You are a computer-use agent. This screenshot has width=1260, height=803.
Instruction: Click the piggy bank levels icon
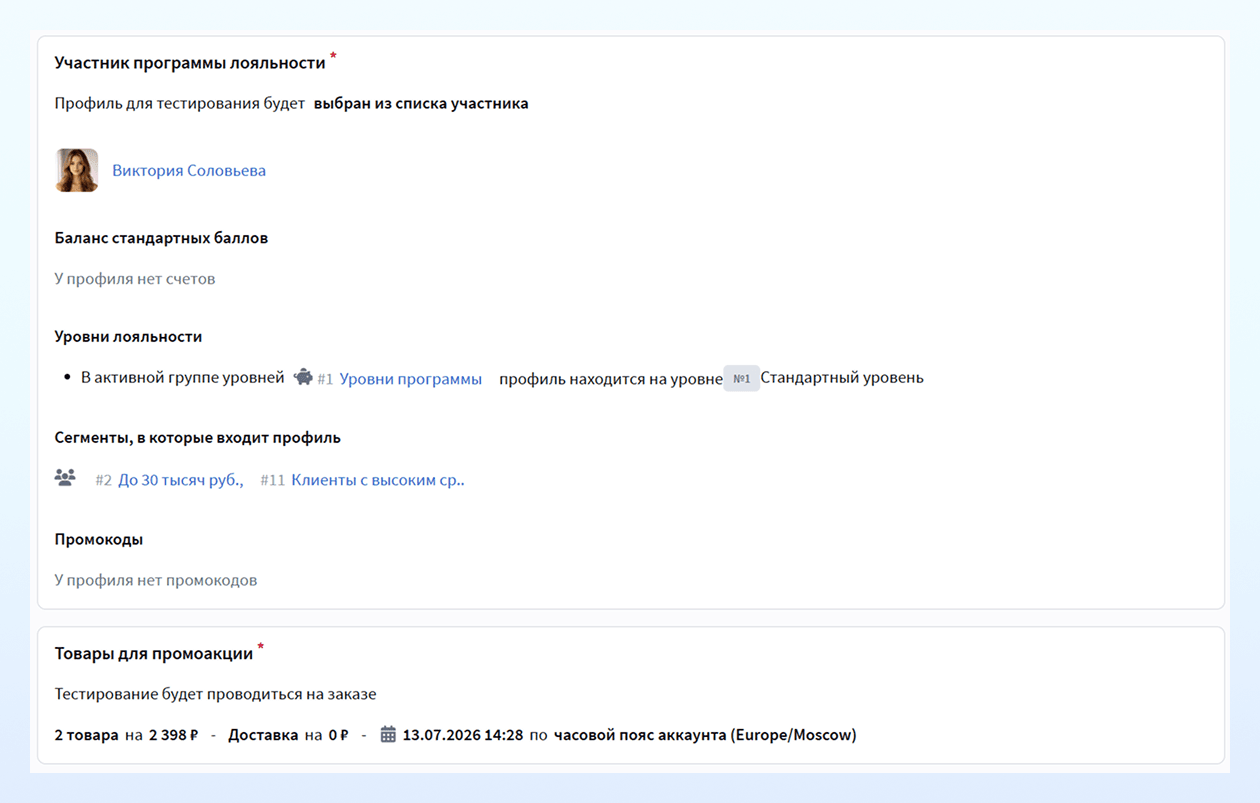[x=303, y=377]
